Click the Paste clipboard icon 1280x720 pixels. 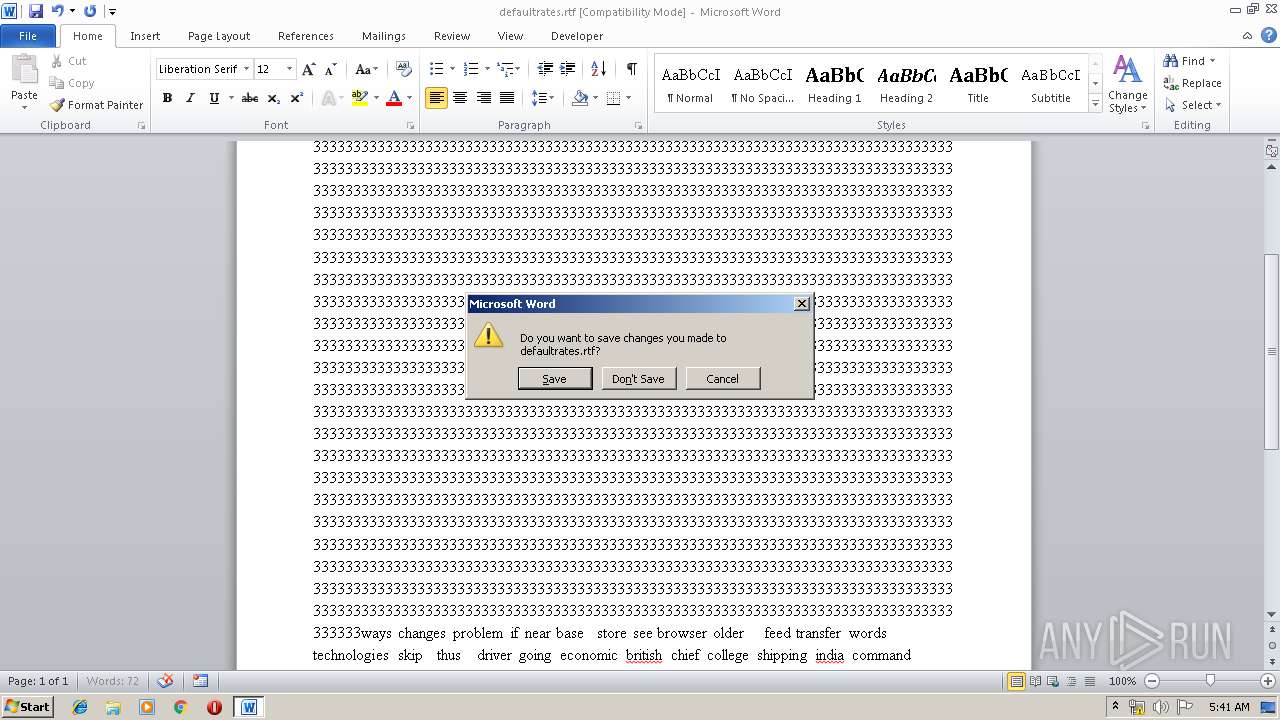coord(24,71)
